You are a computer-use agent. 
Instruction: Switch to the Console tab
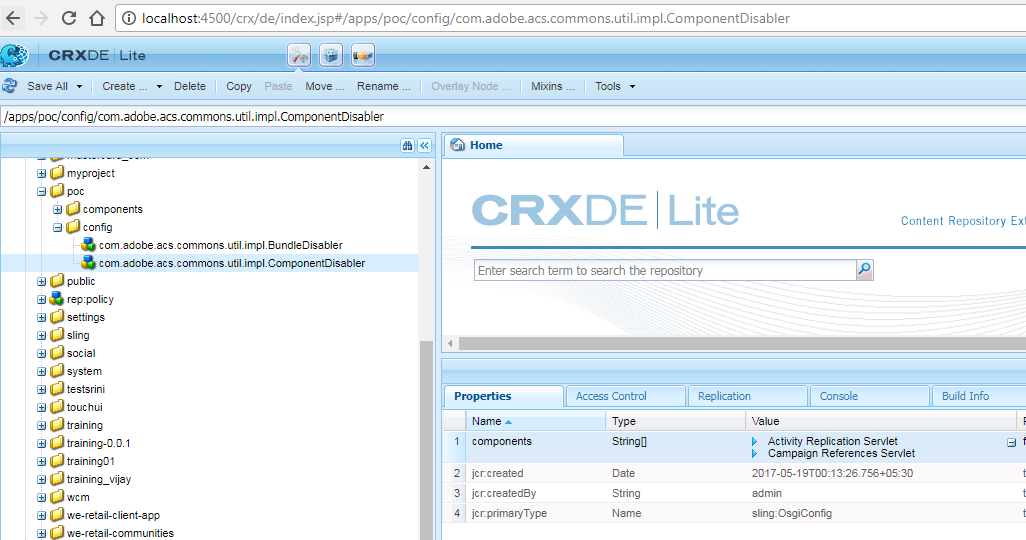point(870,396)
